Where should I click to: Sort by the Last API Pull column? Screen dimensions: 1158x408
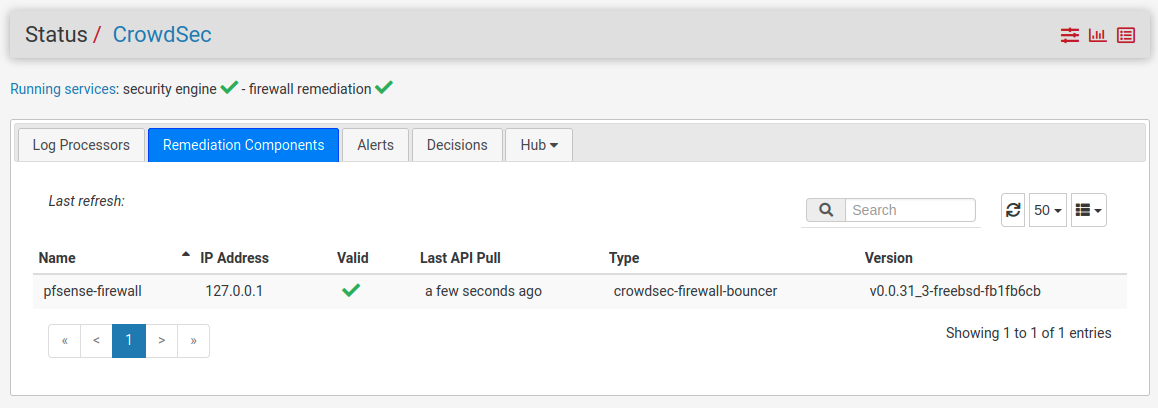[x=460, y=258]
